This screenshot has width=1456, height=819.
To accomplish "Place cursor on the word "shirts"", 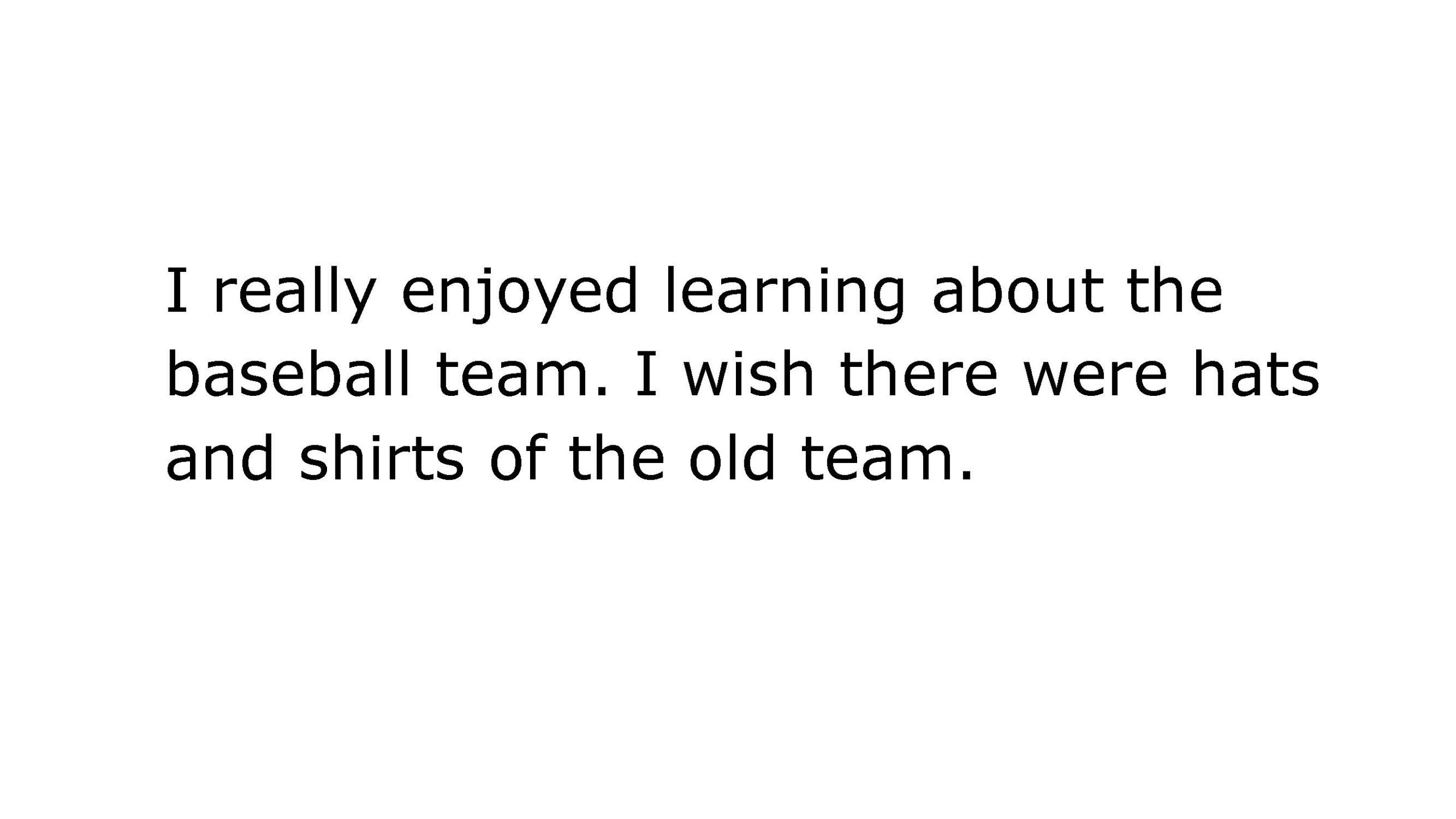I will tap(382, 459).
